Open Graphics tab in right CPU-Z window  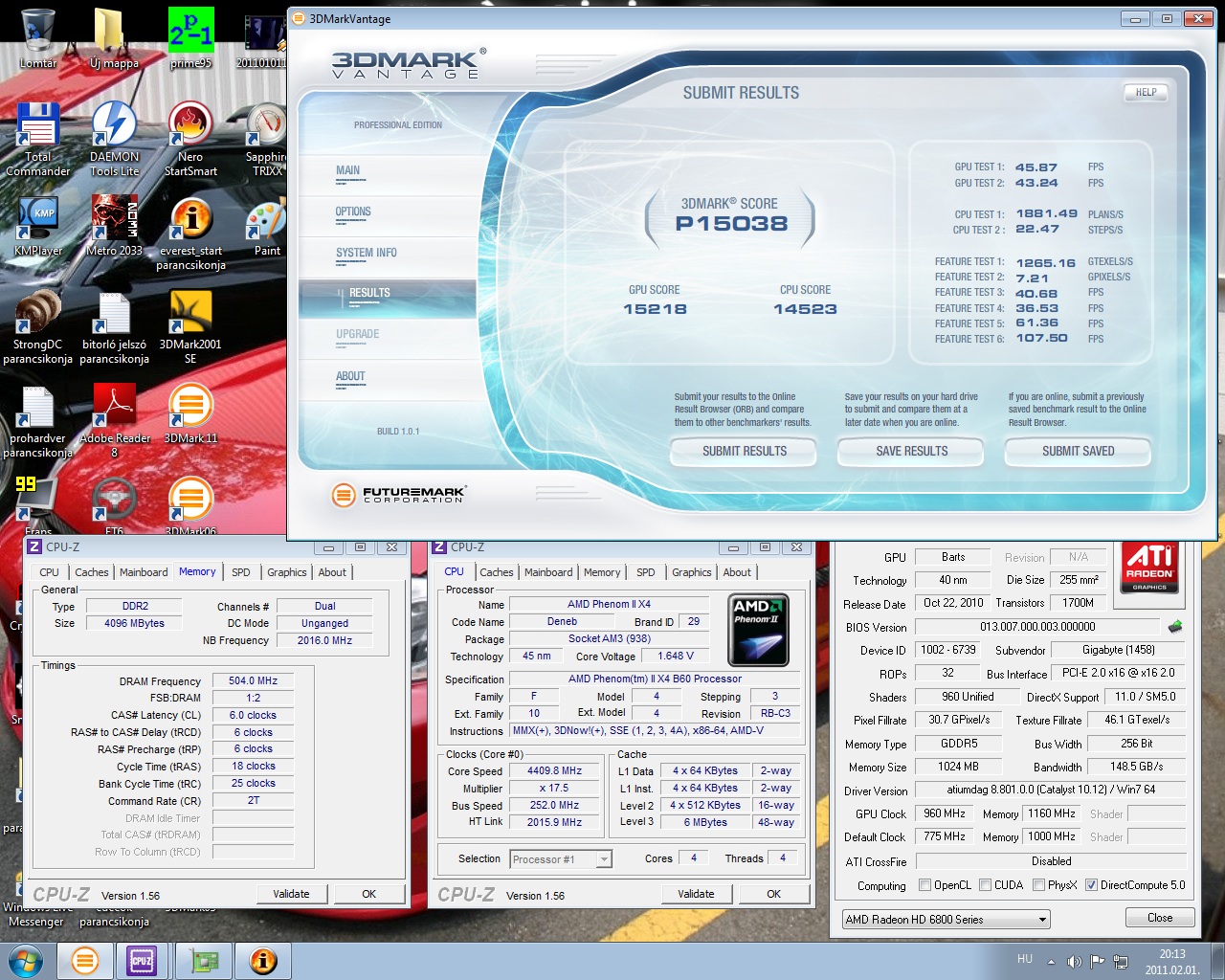coord(692,572)
